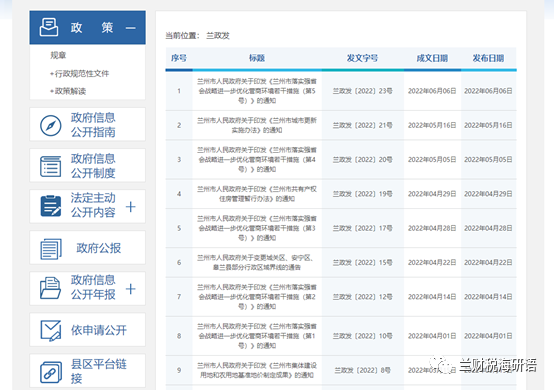This screenshot has width=554, height=390.
Task: Open the 兰州市城市更新实施办法 notice title
Action: pos(257,125)
